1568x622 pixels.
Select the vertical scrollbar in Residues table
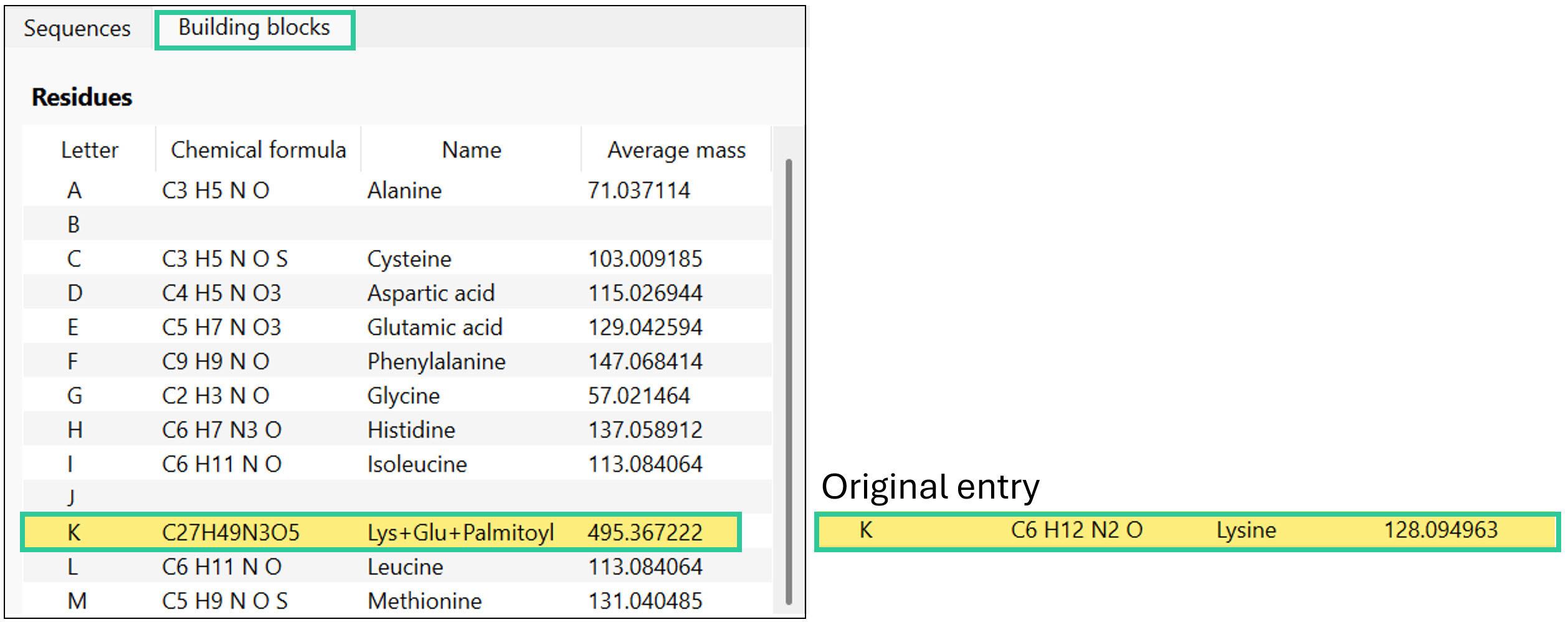(789, 381)
